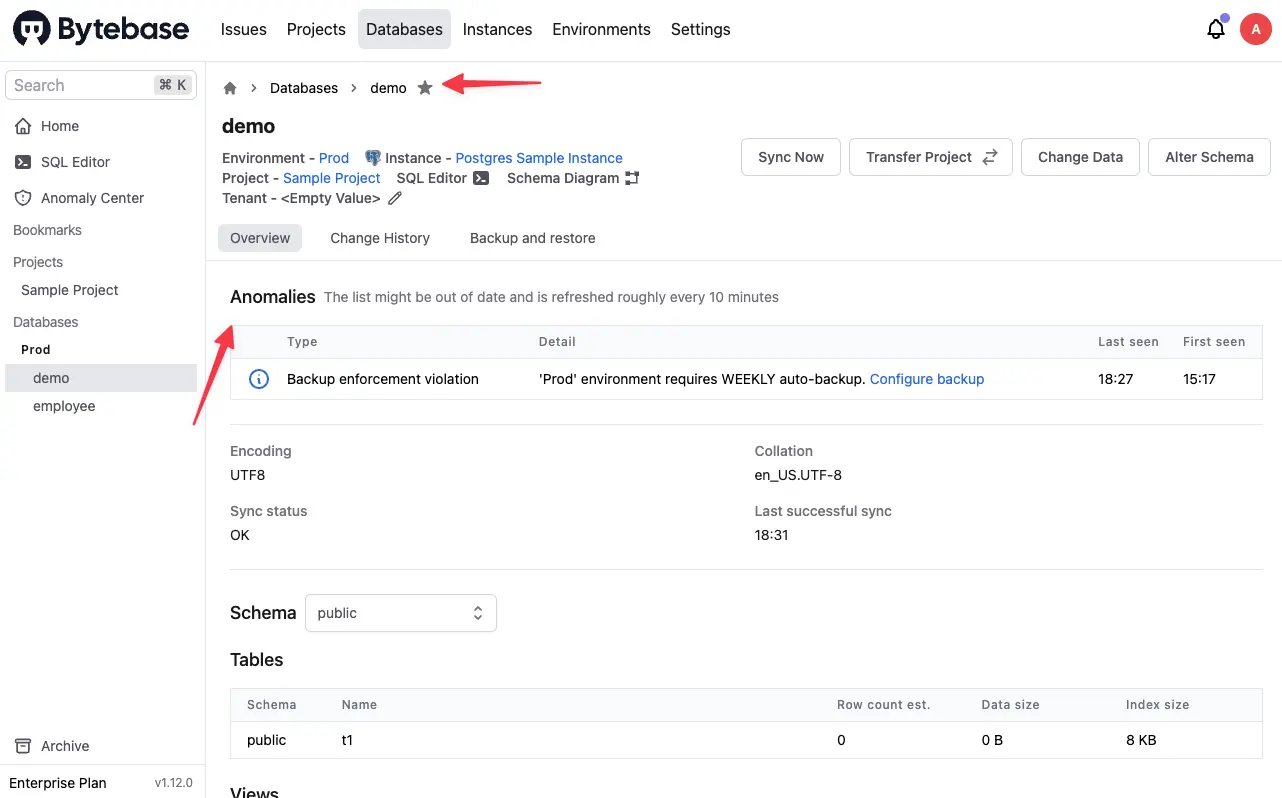1282x798 pixels.
Task: Click the Alter Schema button
Action: point(1209,157)
